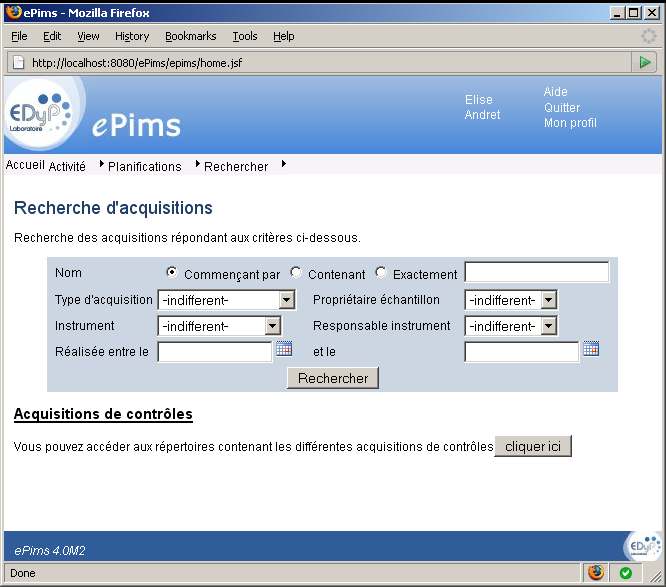Click the Firefox icon in status bar
The width and height of the screenshot is (666, 587).
click(x=596, y=573)
